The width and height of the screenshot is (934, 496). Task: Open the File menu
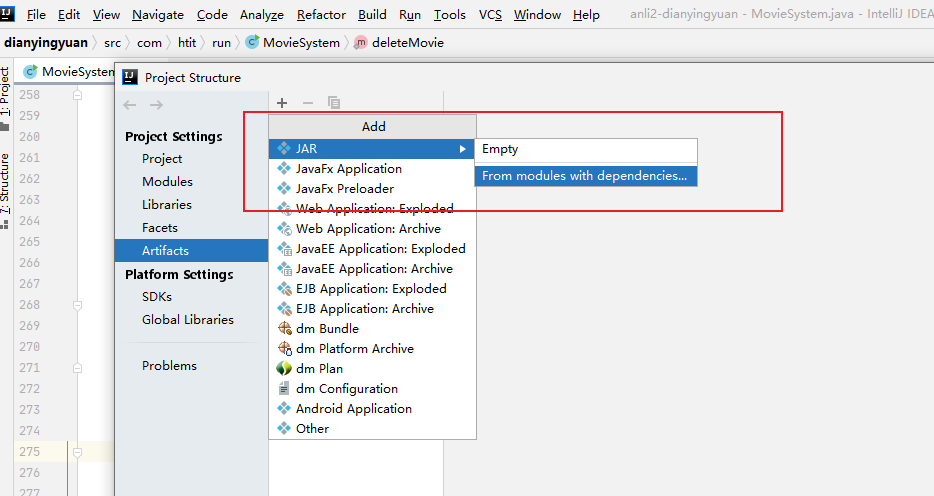click(x=36, y=14)
